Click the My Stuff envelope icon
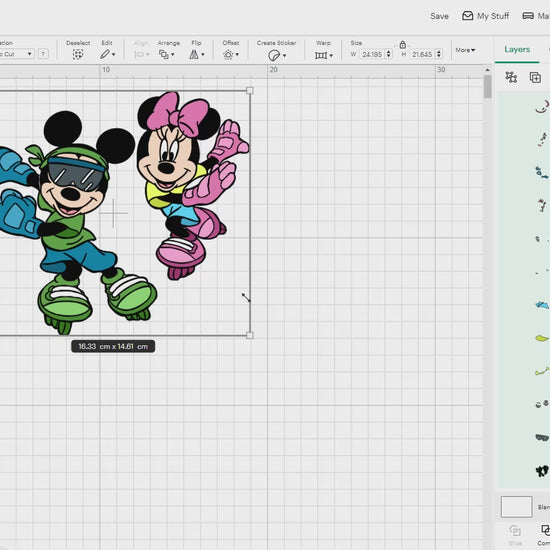 (x=467, y=16)
